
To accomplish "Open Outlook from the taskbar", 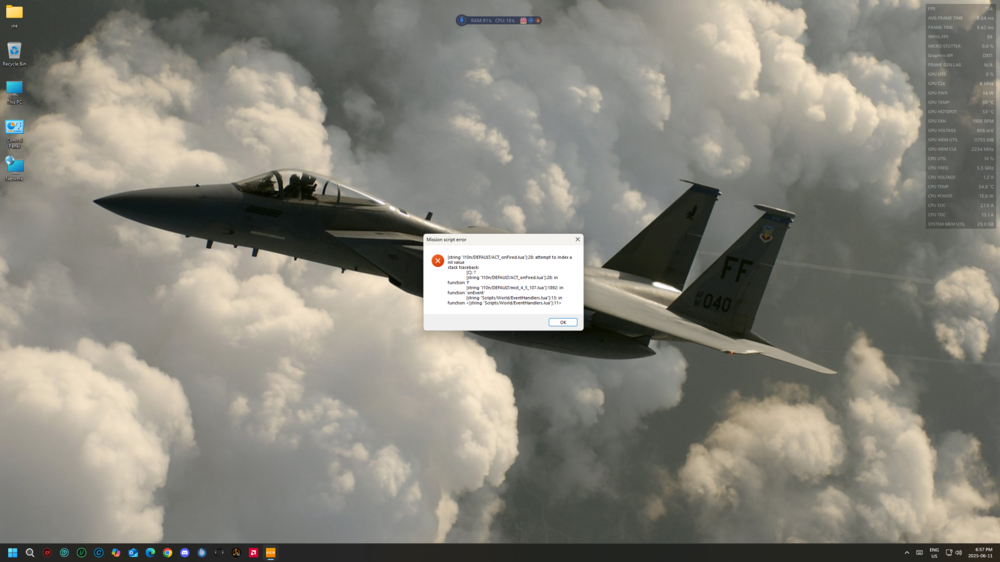I will 133,552.
